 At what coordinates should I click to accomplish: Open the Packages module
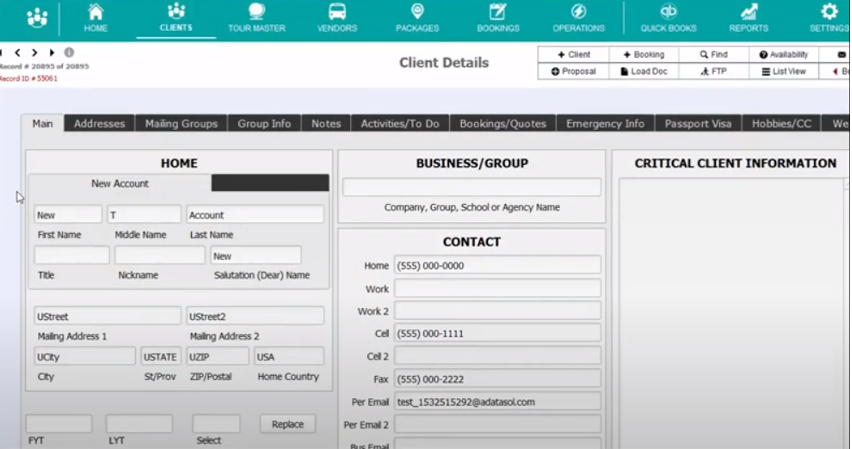tap(417, 18)
